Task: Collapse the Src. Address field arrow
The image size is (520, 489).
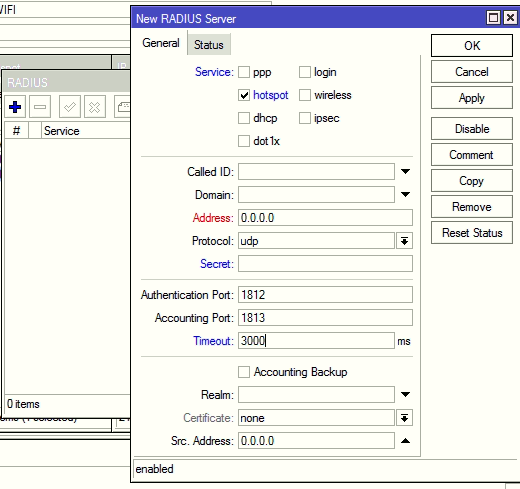Action: tap(405, 441)
